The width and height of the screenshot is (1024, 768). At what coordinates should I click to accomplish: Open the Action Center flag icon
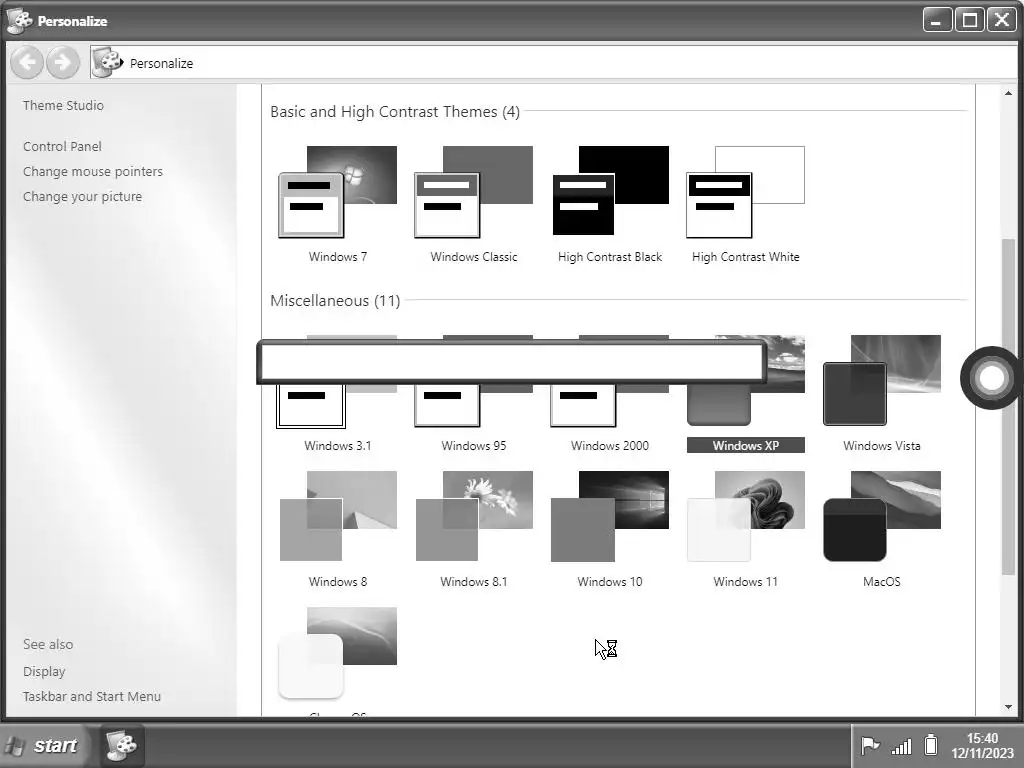coord(870,745)
